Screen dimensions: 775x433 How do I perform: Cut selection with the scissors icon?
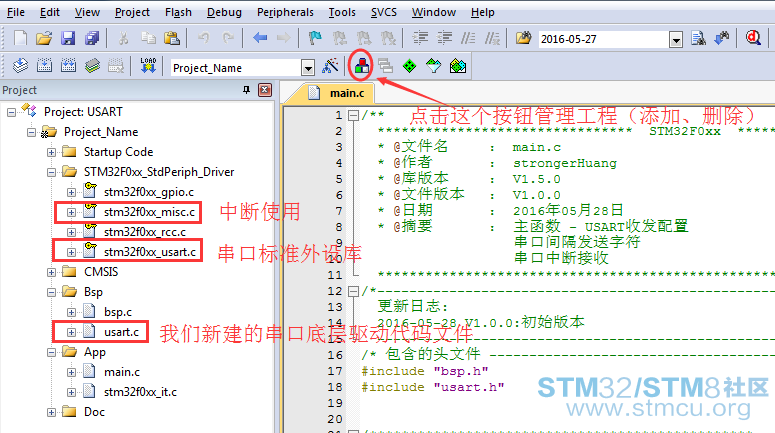tap(124, 39)
